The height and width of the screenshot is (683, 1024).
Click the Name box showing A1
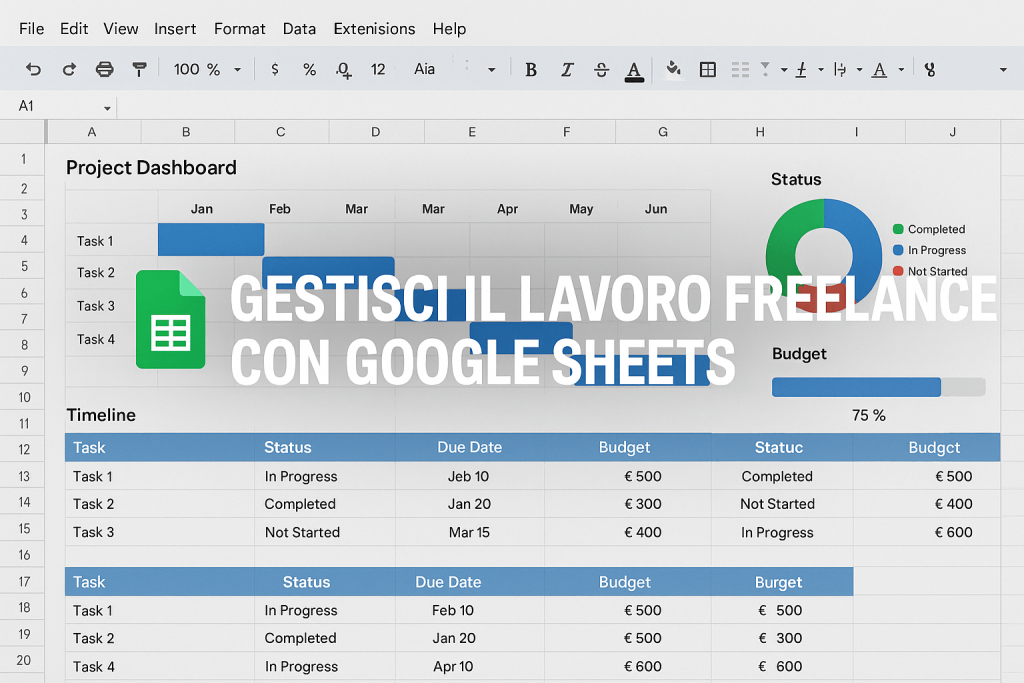pyautogui.click(x=57, y=106)
